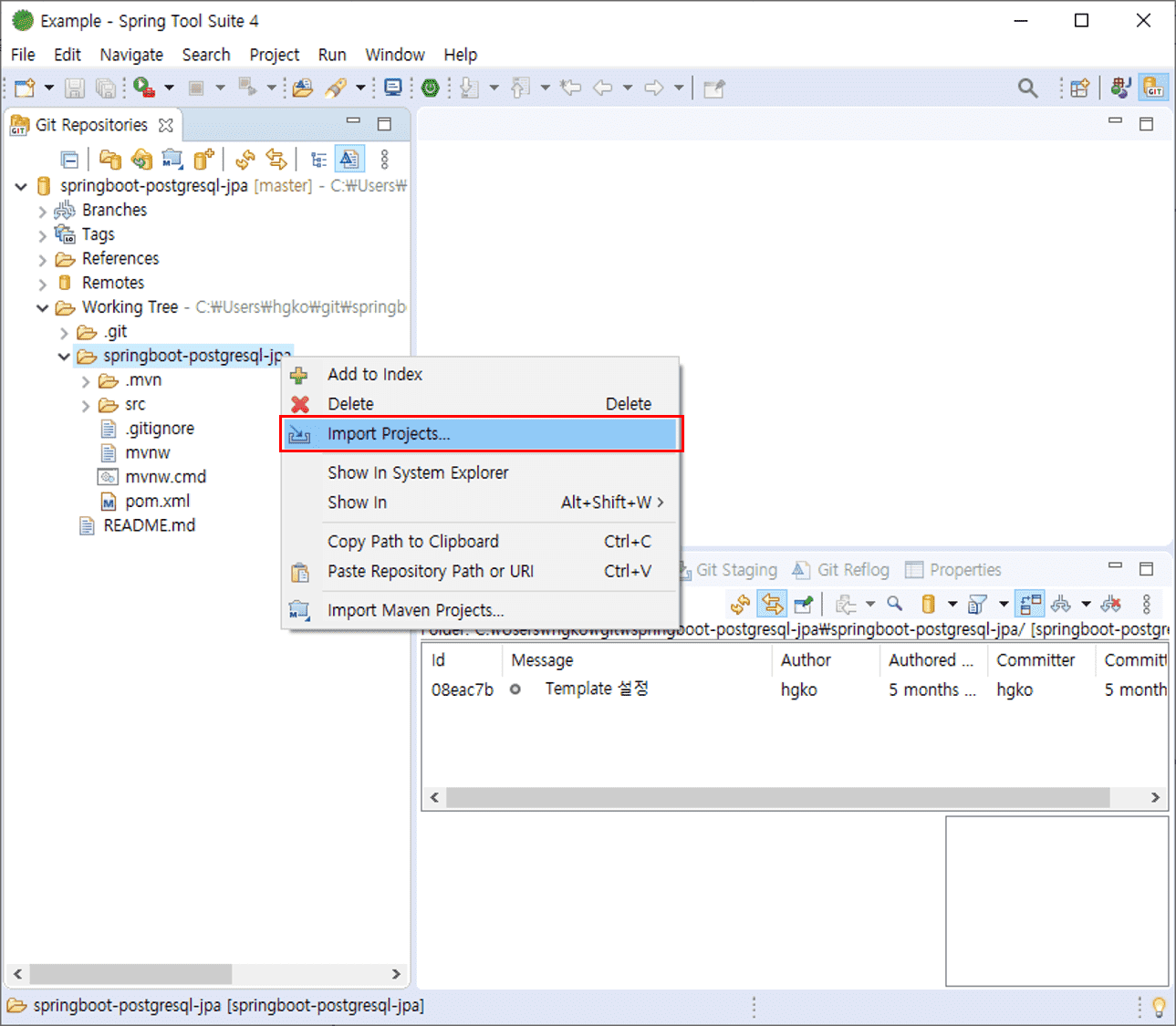Viewport: 1176px width, 1026px height.
Task: Toggle Compare Mode in History toolbar
Action: 1030,604
